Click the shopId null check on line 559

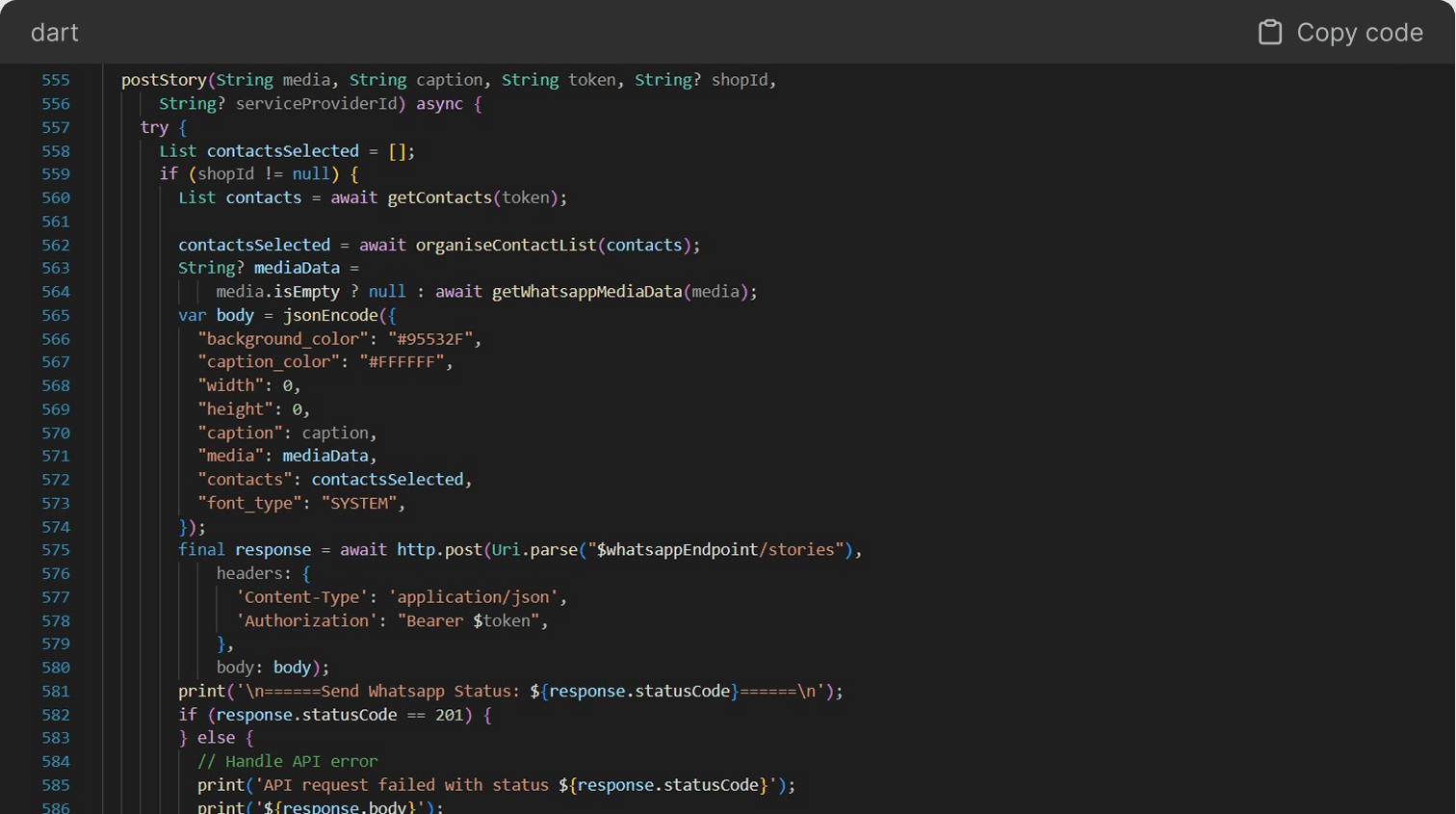click(x=264, y=174)
